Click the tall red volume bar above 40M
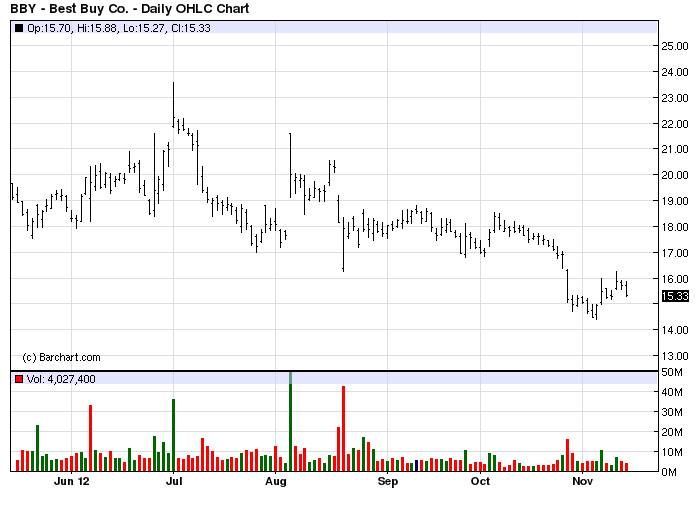Viewport: 700px width, 512px height. coord(343,429)
